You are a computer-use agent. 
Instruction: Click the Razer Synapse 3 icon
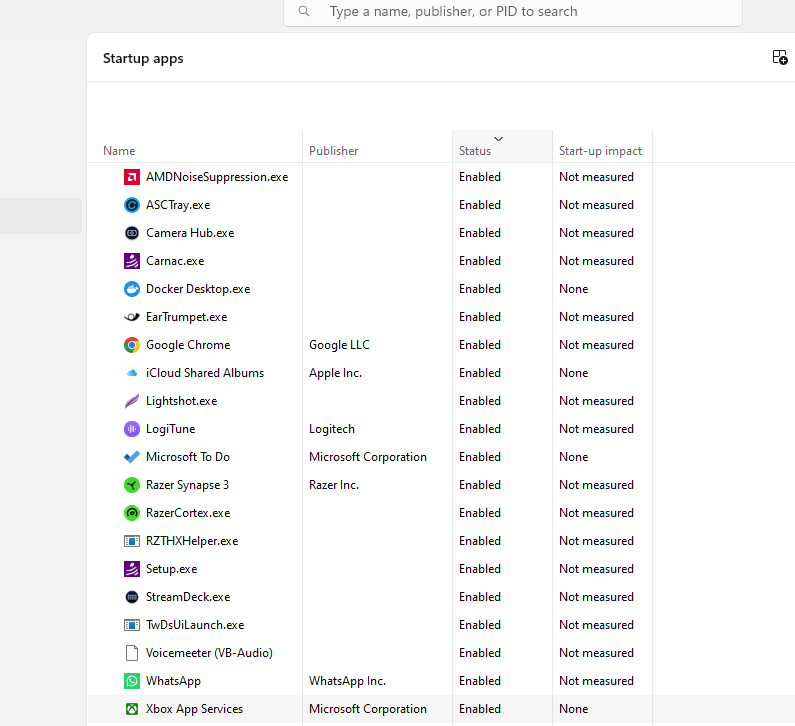tap(132, 485)
